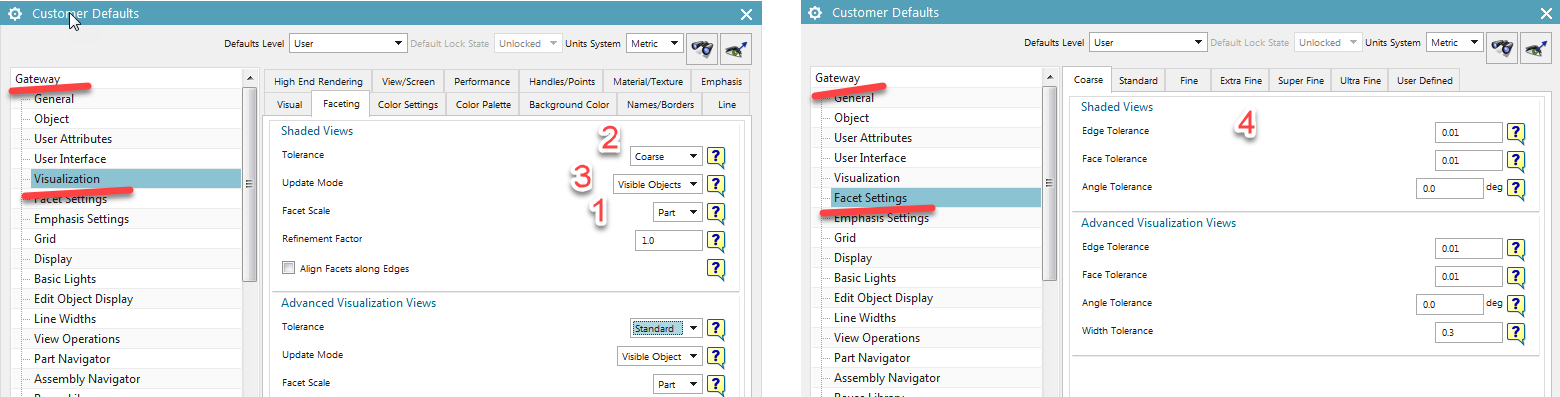
Task: Select the Standard tab in Facet Settings
Action: 1138,80
